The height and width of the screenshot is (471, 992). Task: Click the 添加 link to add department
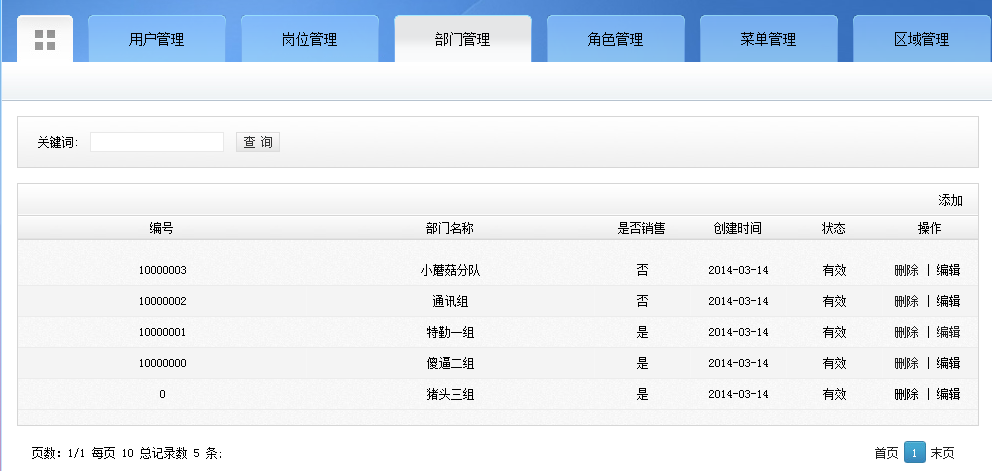click(x=950, y=200)
